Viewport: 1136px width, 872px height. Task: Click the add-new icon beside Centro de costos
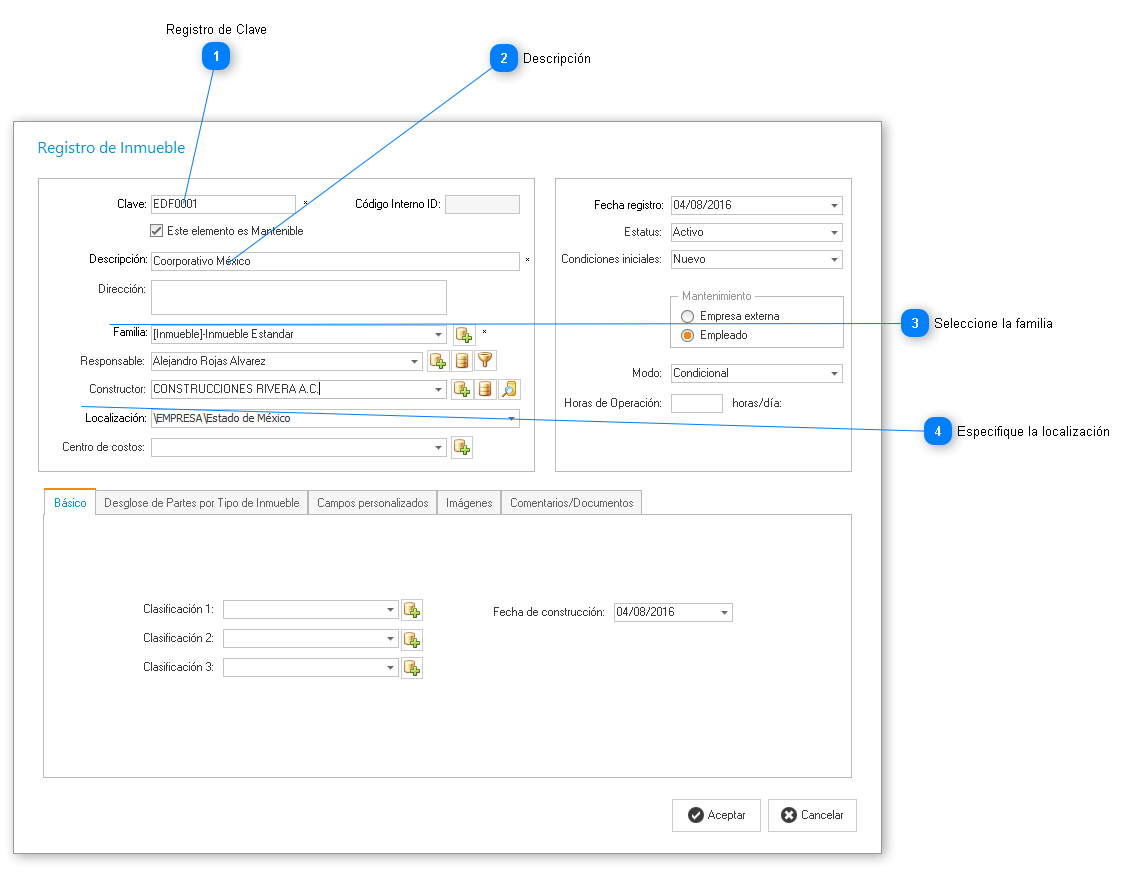coord(462,448)
